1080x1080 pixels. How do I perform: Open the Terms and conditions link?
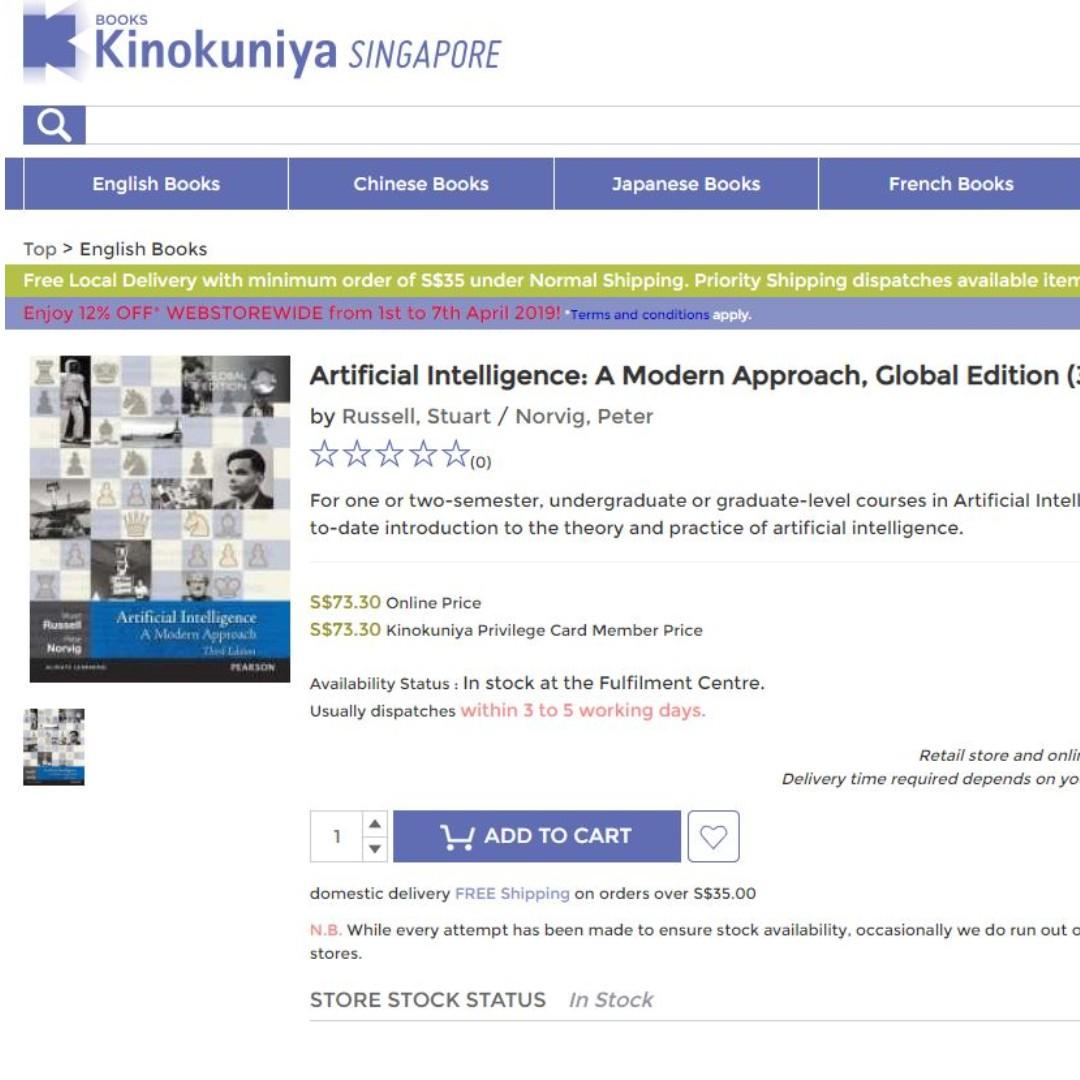click(639, 315)
